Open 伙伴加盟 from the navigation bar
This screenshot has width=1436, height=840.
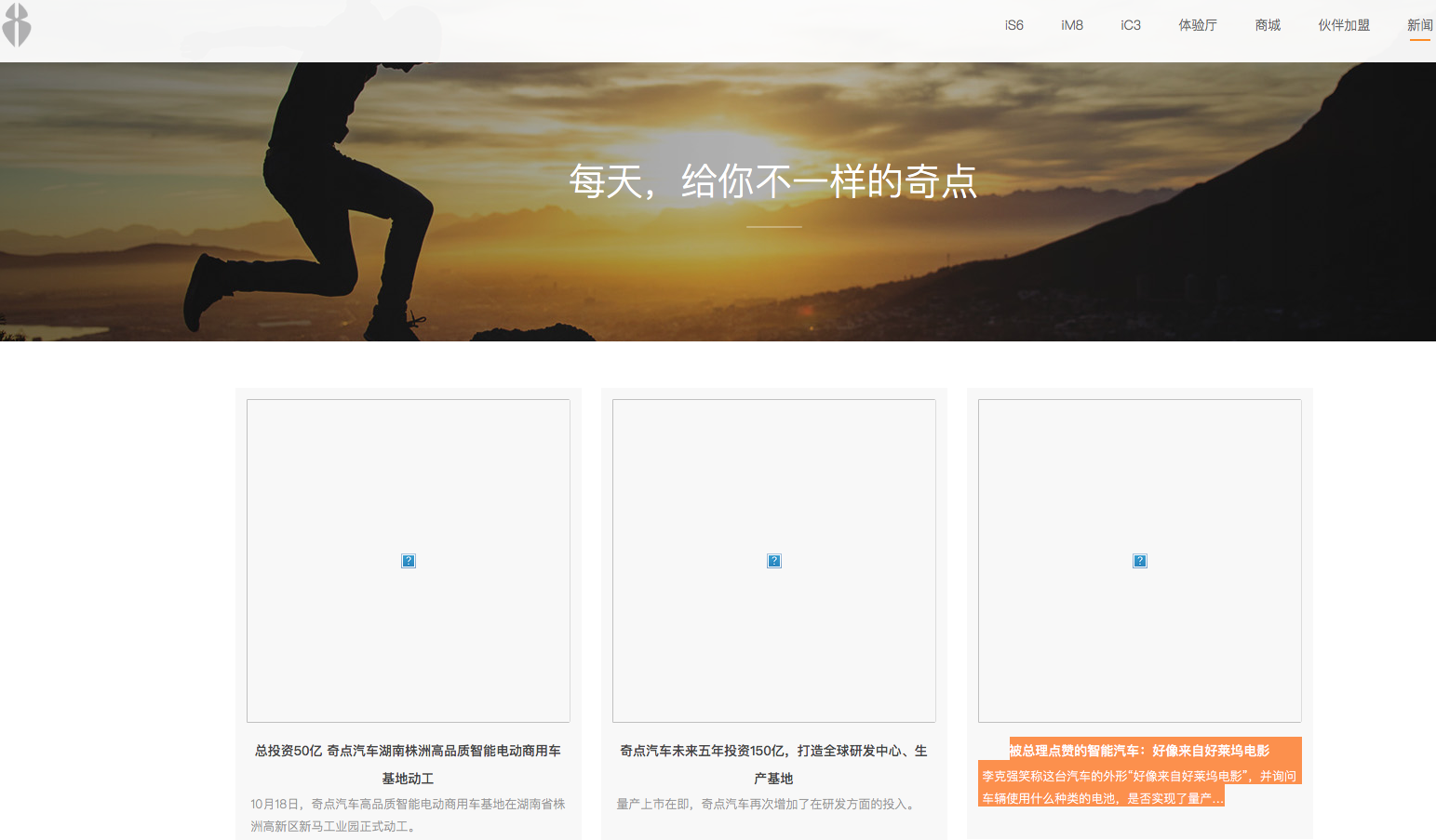click(x=1343, y=25)
